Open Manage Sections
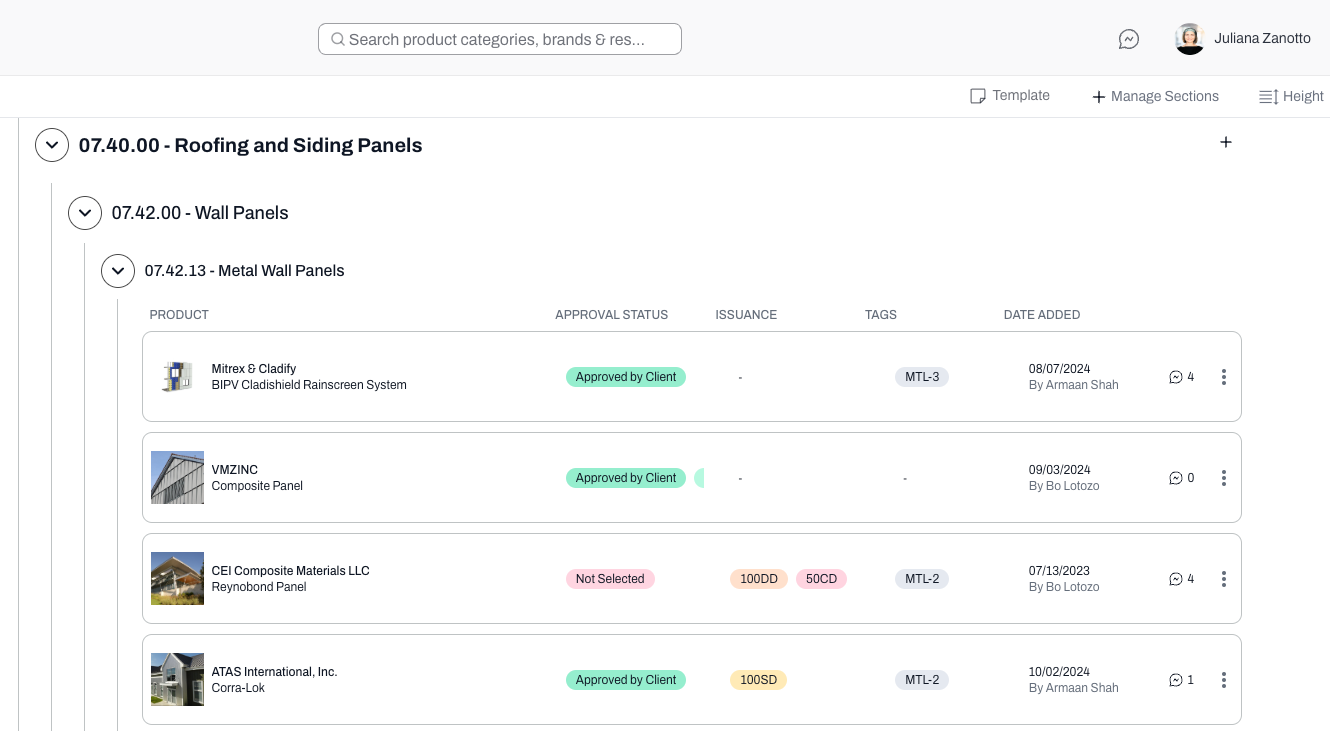The width and height of the screenshot is (1330, 731). point(1155,97)
